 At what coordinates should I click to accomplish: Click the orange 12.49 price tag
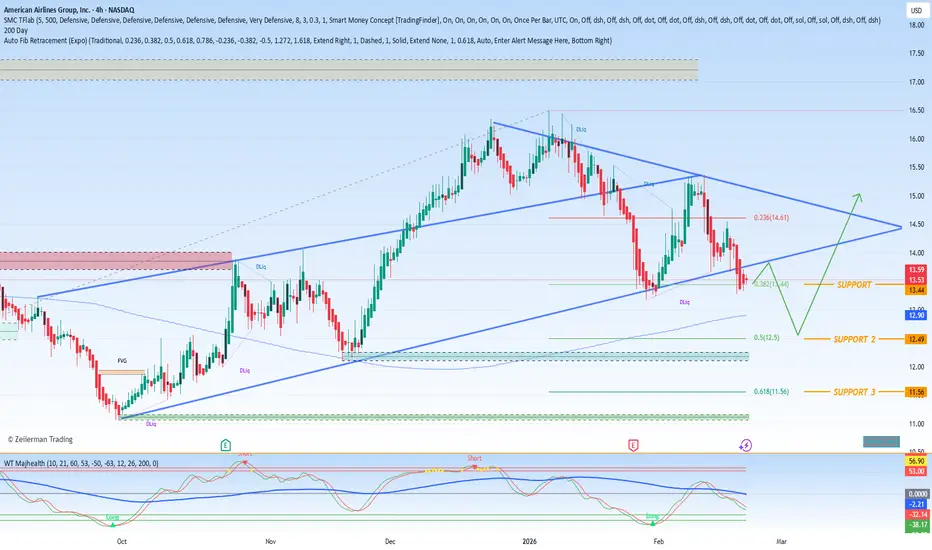[916, 339]
